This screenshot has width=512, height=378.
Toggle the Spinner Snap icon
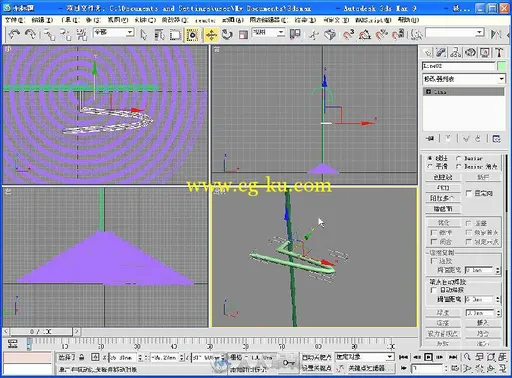(398, 34)
